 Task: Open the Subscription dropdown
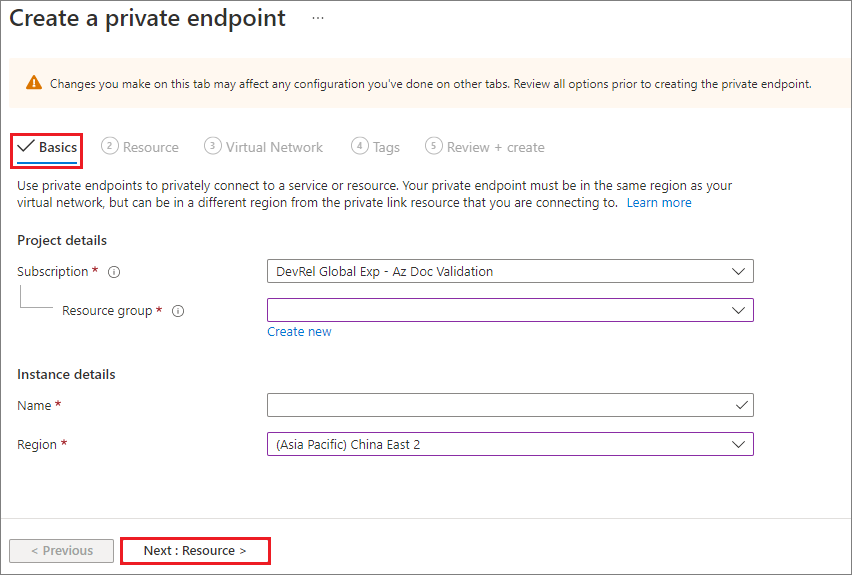(510, 271)
